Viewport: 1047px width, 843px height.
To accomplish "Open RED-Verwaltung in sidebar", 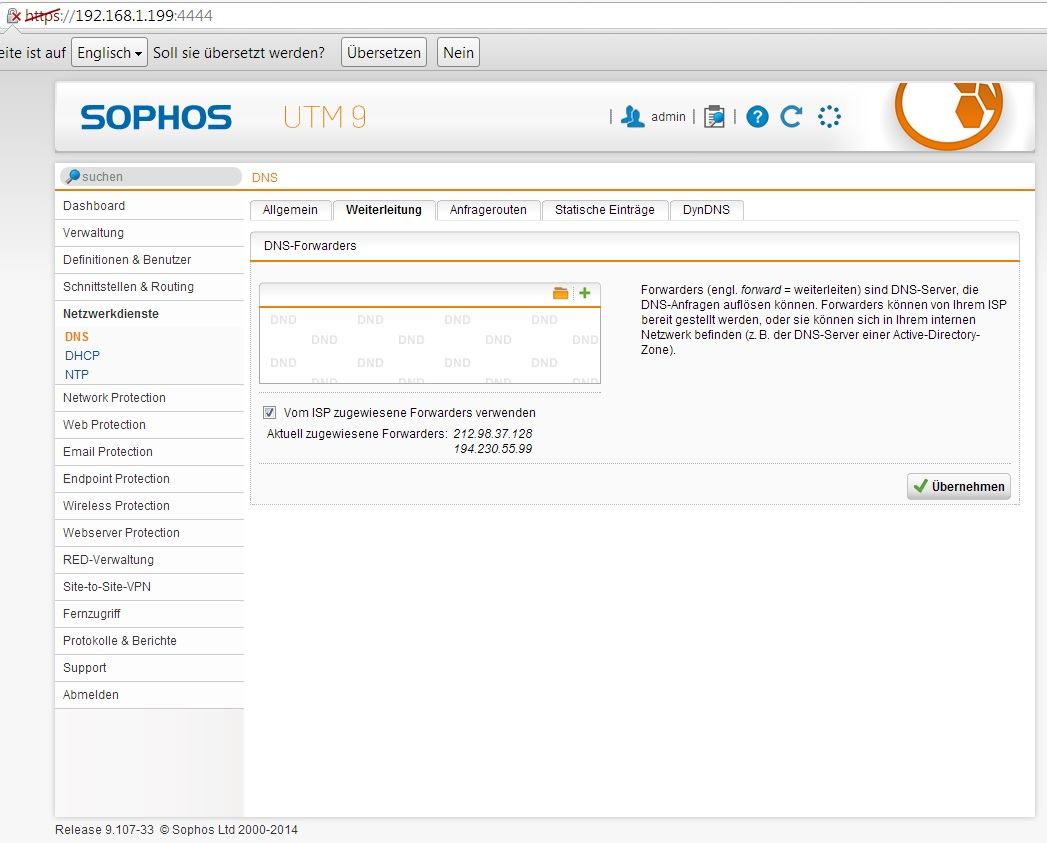I will click(149, 560).
